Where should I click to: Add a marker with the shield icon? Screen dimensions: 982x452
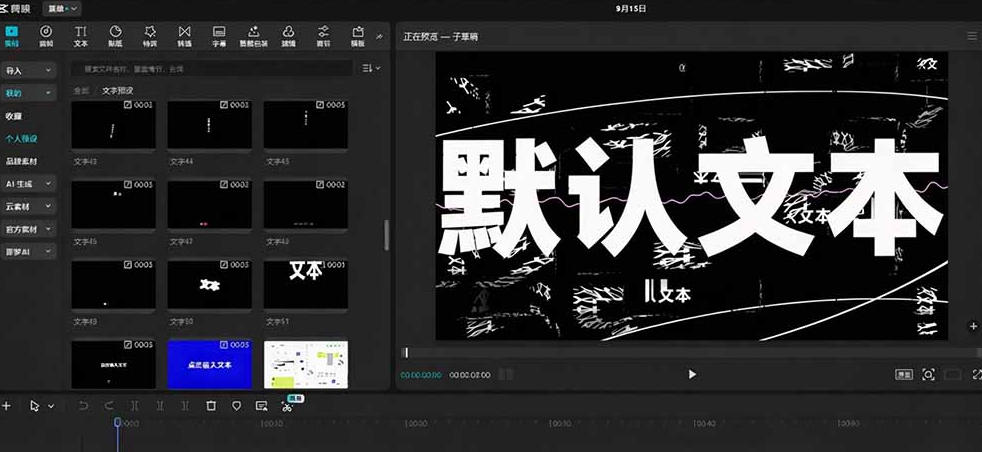click(236, 406)
